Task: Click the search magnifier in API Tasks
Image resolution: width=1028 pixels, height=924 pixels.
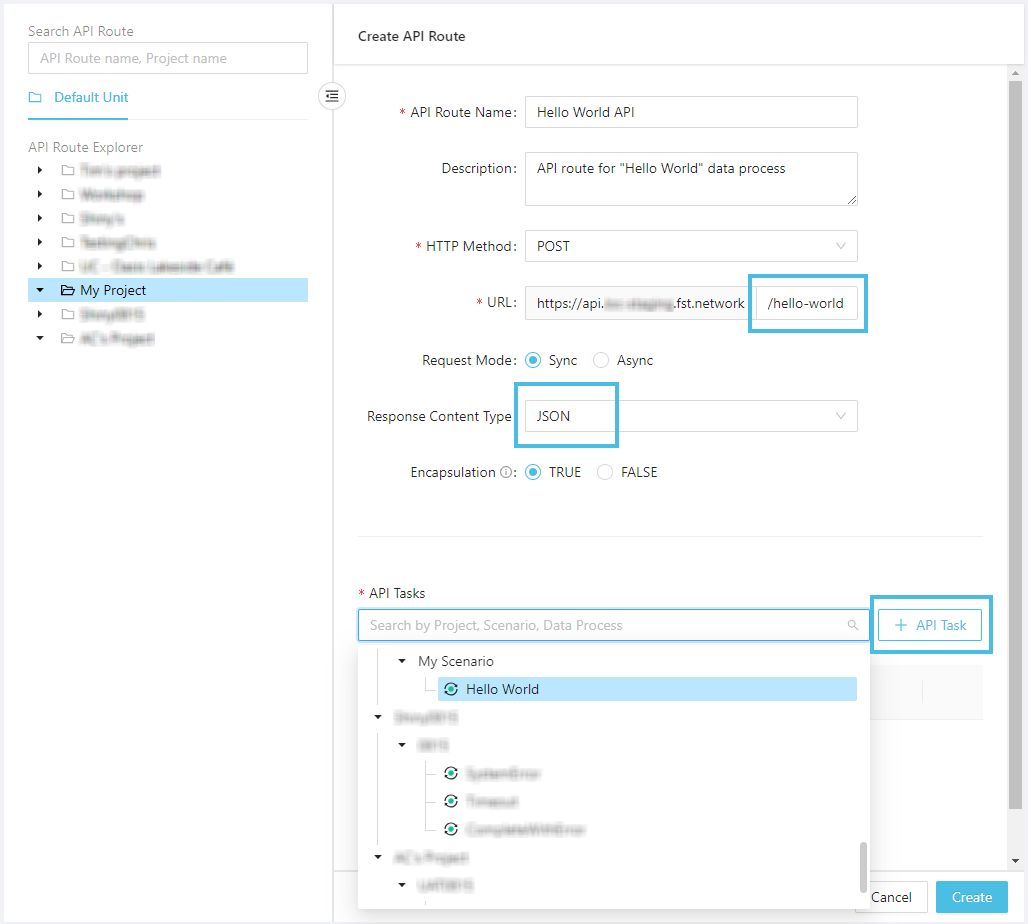Action: tap(853, 625)
